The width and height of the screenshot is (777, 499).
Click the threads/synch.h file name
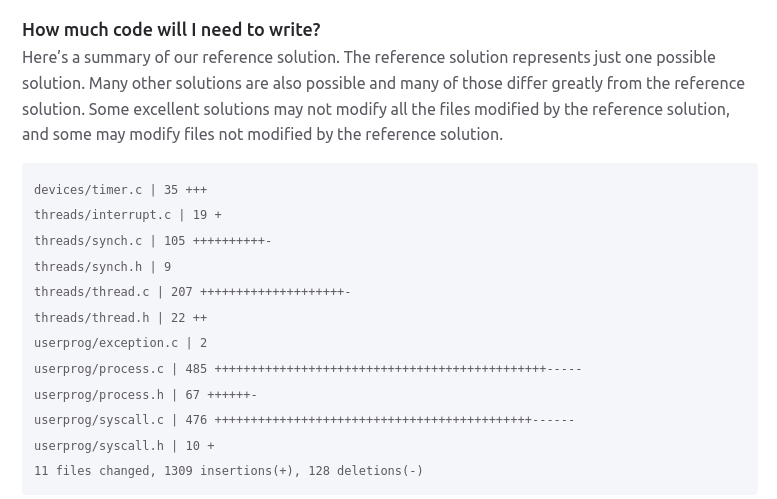tap(88, 267)
